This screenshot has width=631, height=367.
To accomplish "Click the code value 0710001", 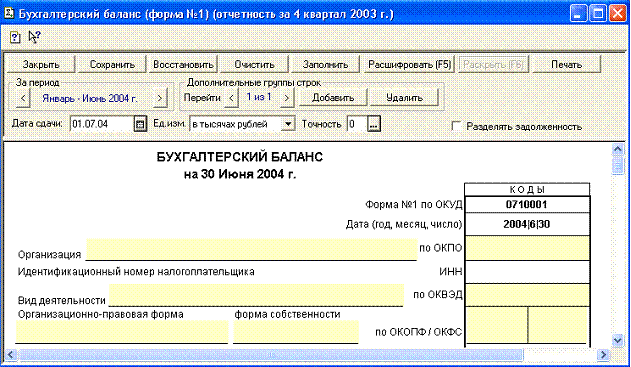I will (x=526, y=204).
